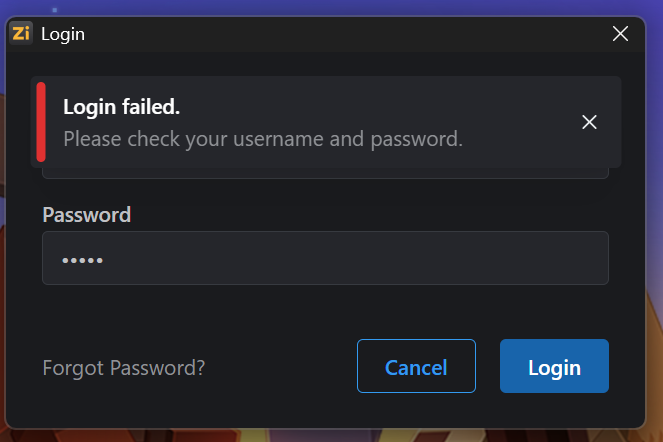Click the desktop wallpaper above the Login window

pyautogui.click(x=330, y=7)
